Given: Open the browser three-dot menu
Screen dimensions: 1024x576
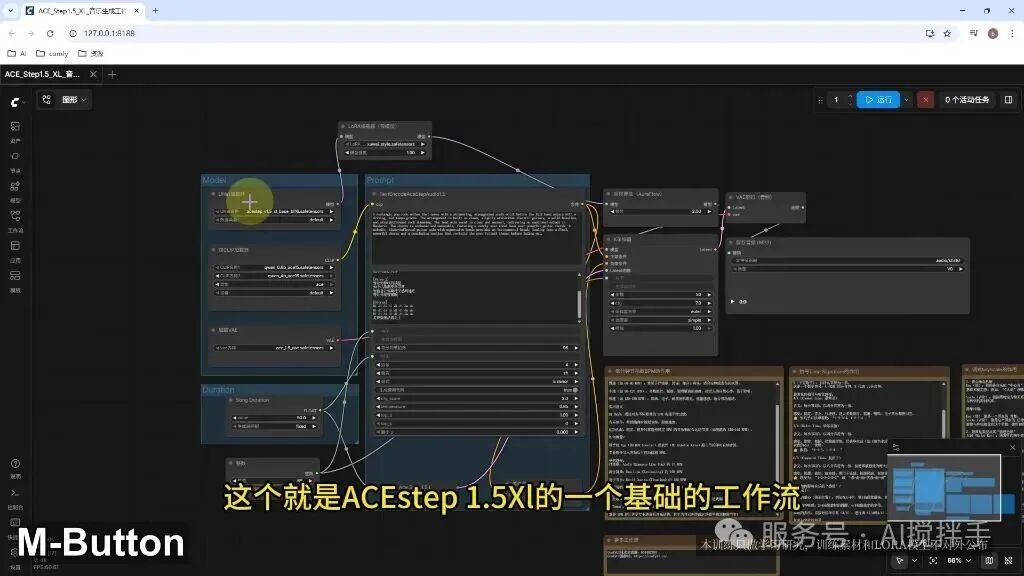Looking at the screenshot, I should (x=1012, y=33).
